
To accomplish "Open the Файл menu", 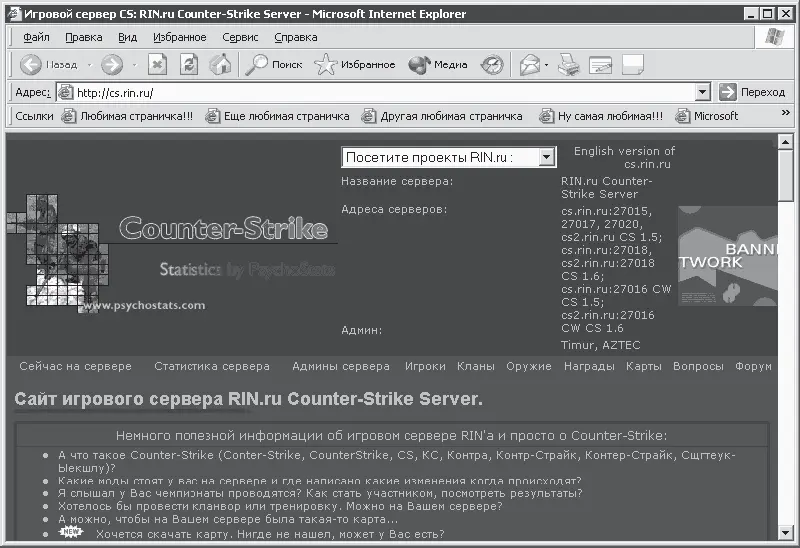I will tap(36, 37).
